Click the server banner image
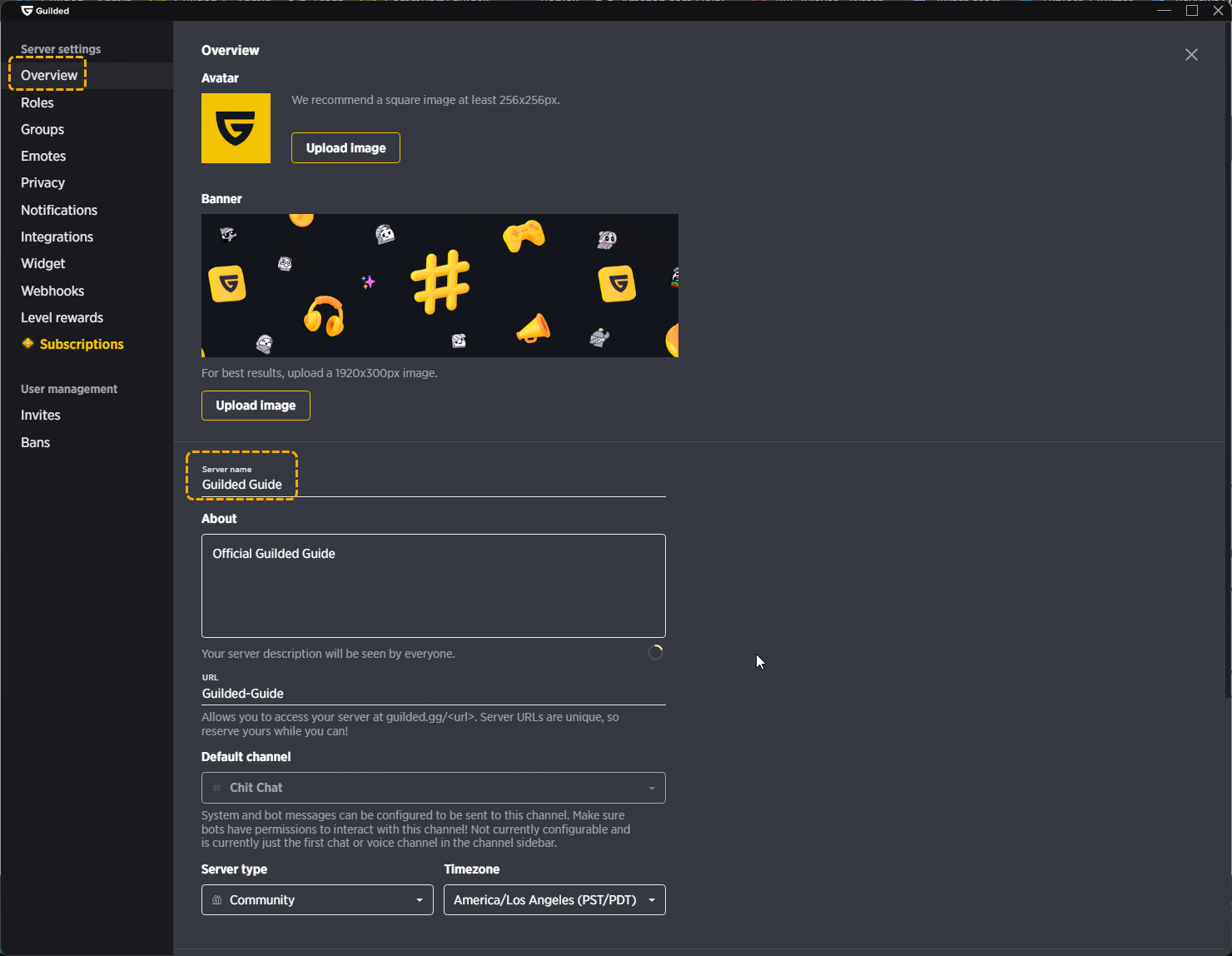 [x=440, y=286]
